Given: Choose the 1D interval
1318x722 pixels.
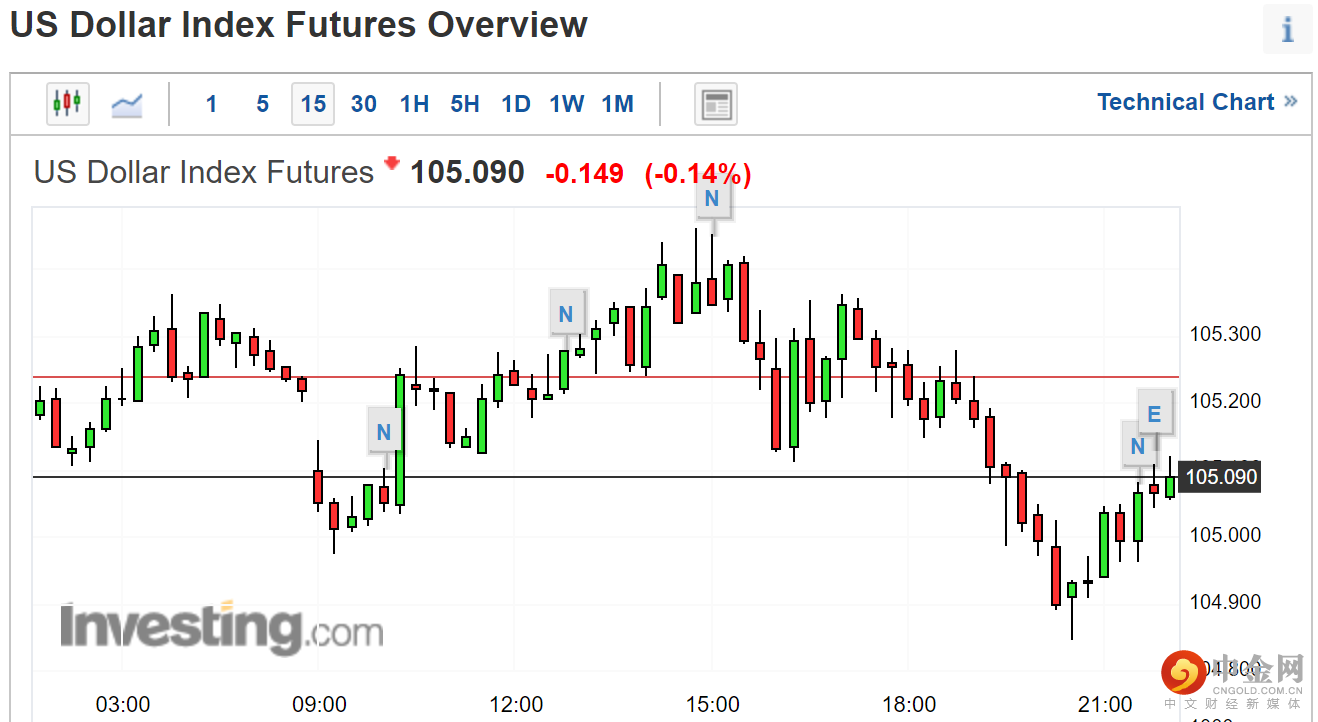Looking at the screenshot, I should point(516,104).
